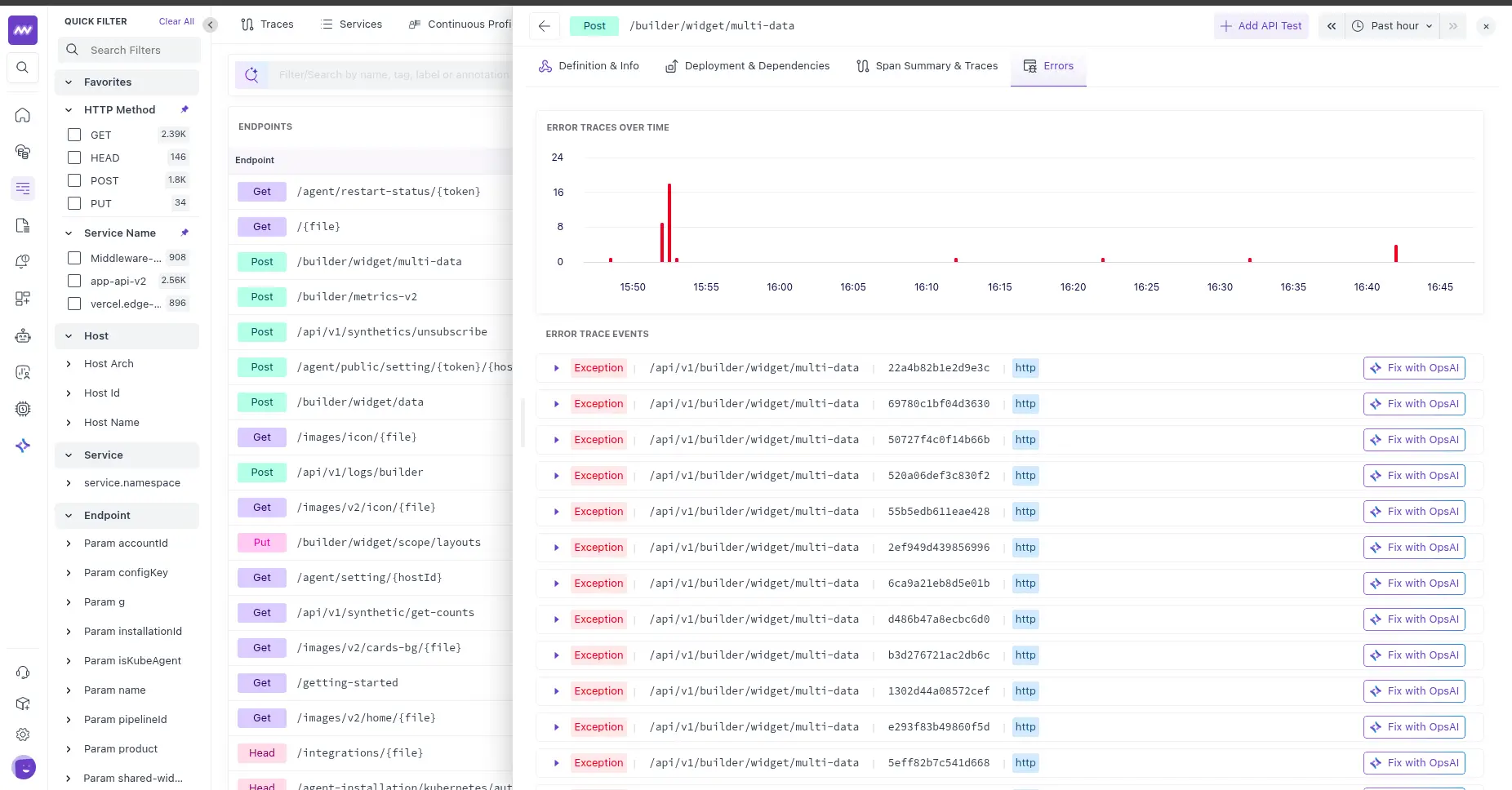1512x790 pixels.
Task: Tick the app-api-v2 service checkbox
Action: (74, 281)
